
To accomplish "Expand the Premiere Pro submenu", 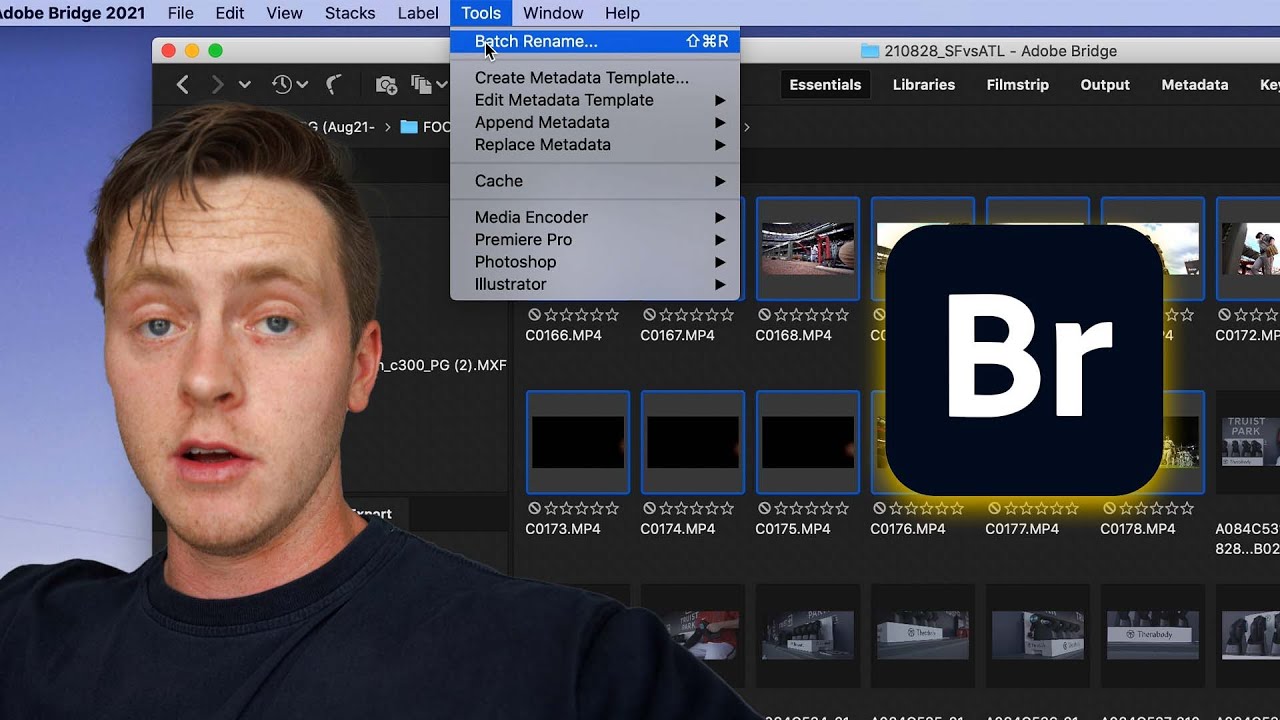I will [719, 240].
